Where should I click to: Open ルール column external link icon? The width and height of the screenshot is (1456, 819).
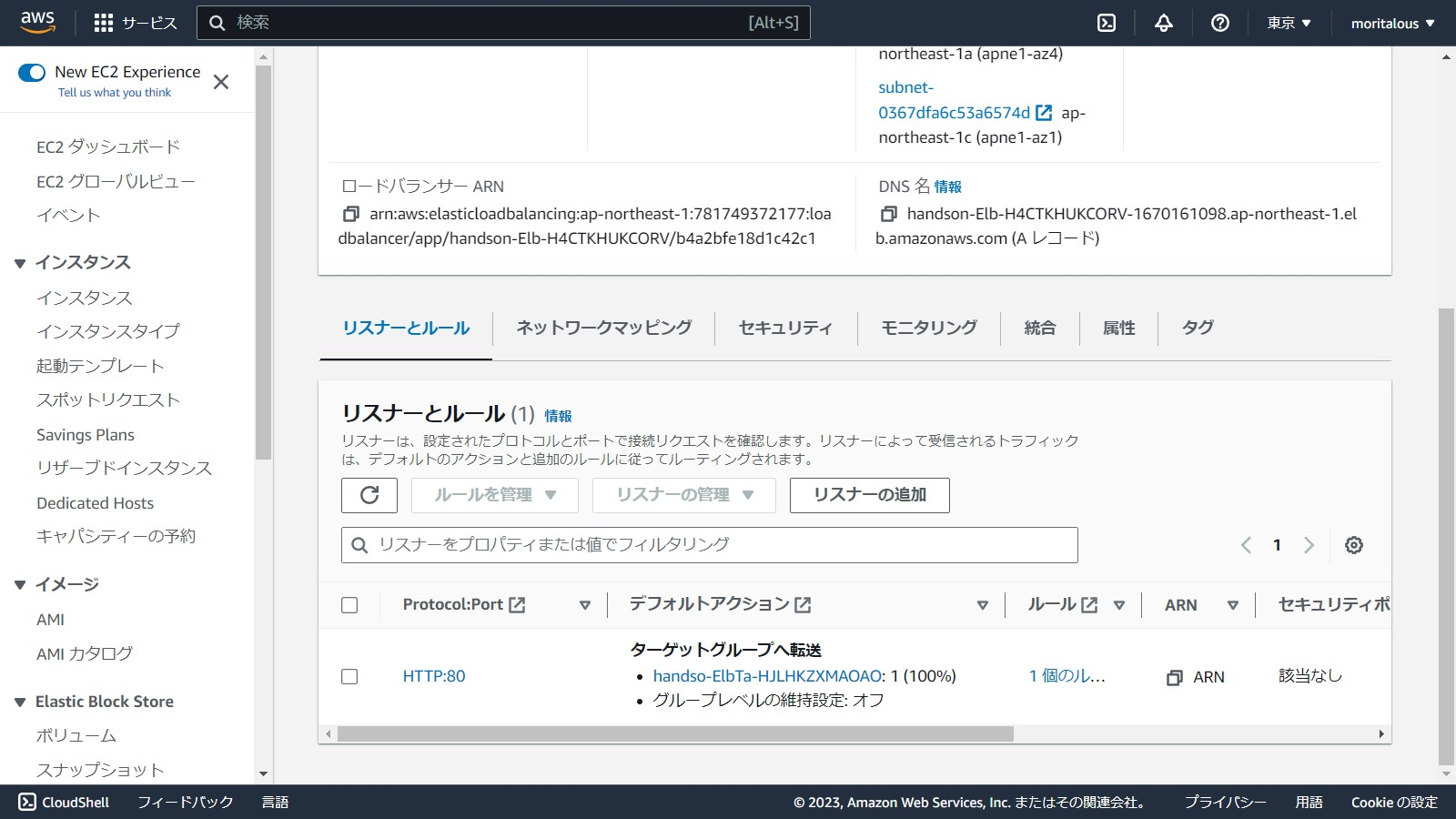[x=1089, y=605]
